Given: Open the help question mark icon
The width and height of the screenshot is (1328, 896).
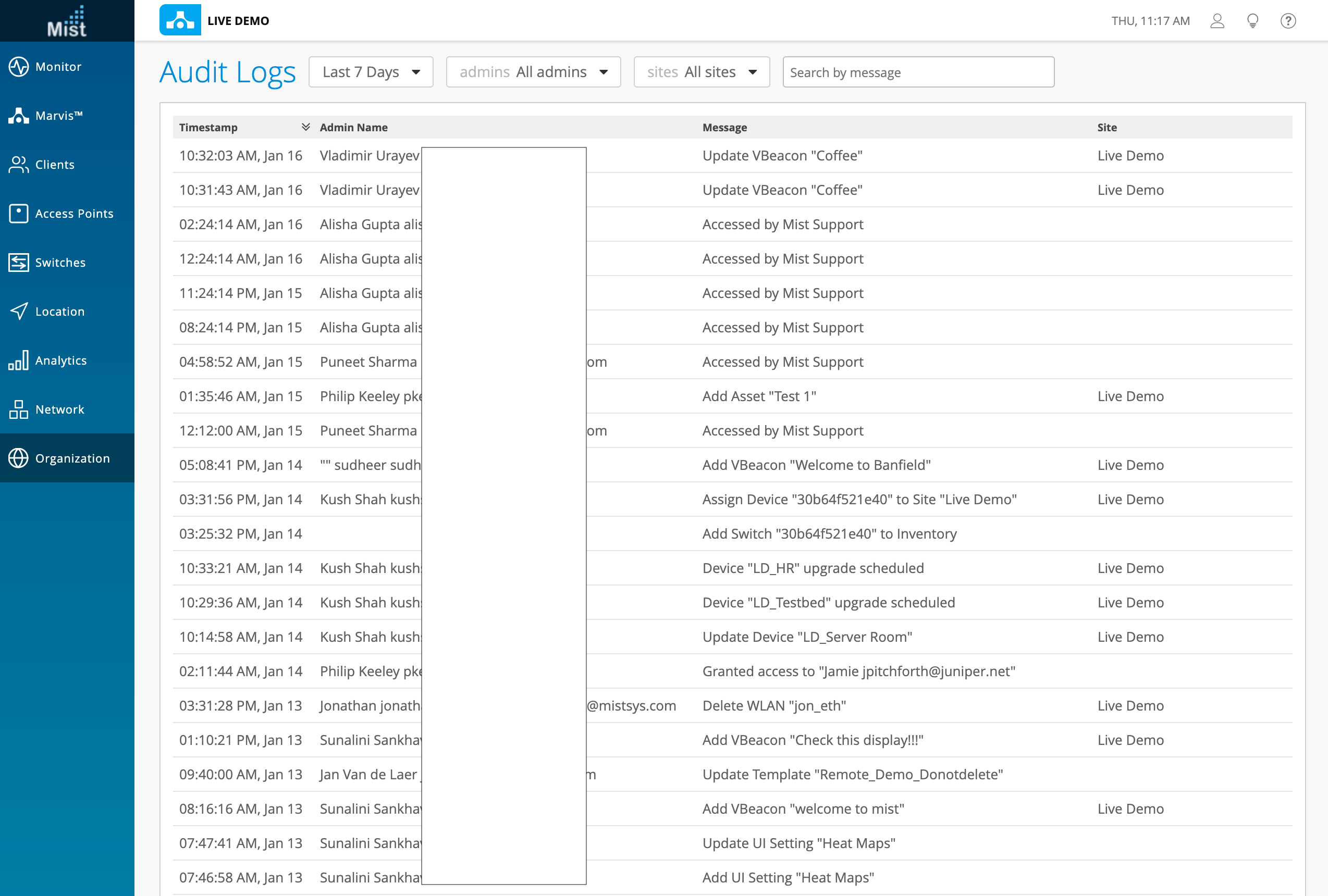Looking at the screenshot, I should pos(1288,21).
